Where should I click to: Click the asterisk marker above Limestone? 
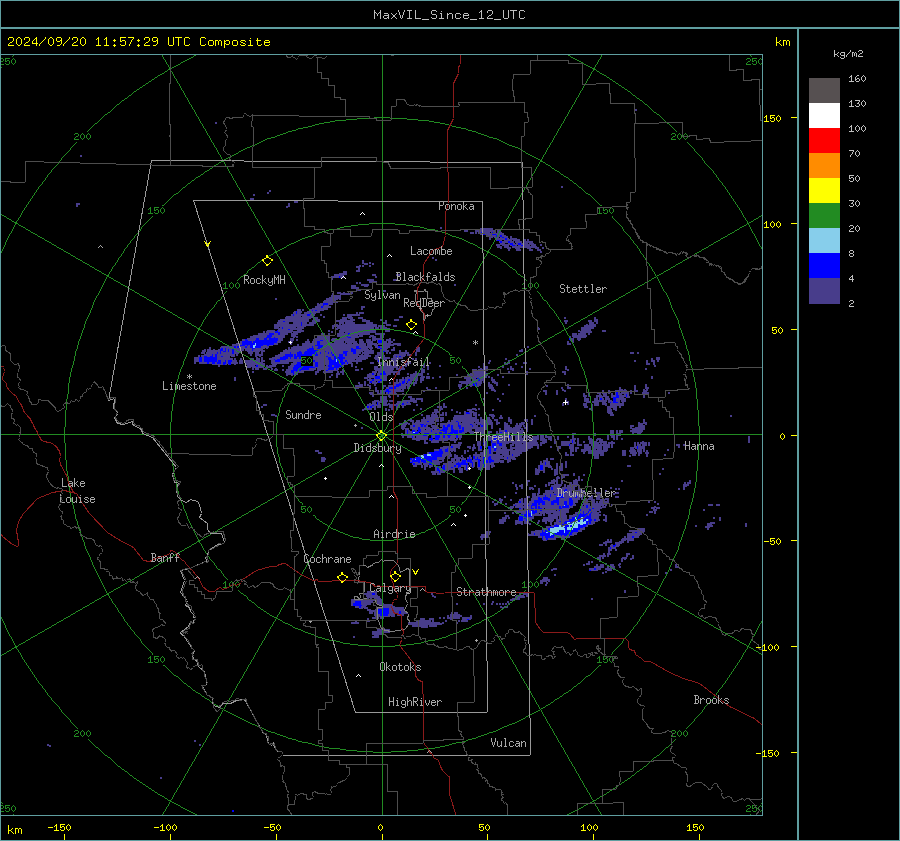point(189,377)
